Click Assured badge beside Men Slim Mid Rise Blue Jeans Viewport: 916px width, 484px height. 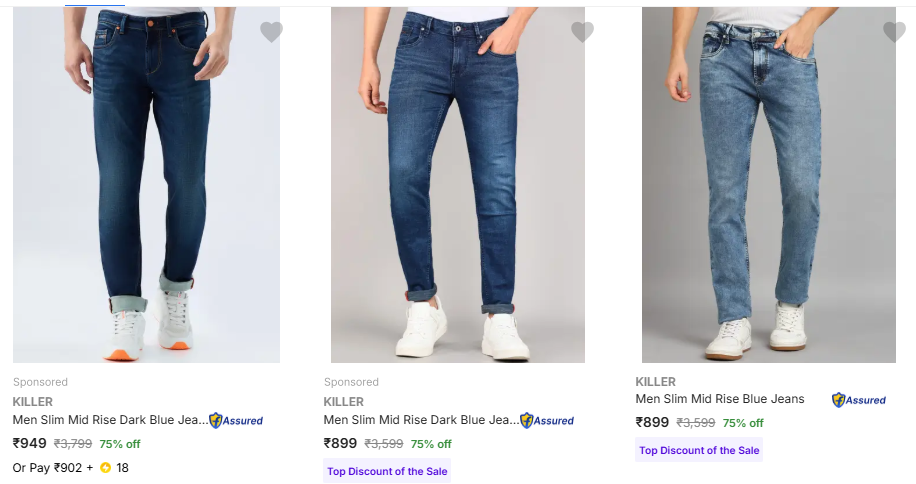(x=859, y=400)
